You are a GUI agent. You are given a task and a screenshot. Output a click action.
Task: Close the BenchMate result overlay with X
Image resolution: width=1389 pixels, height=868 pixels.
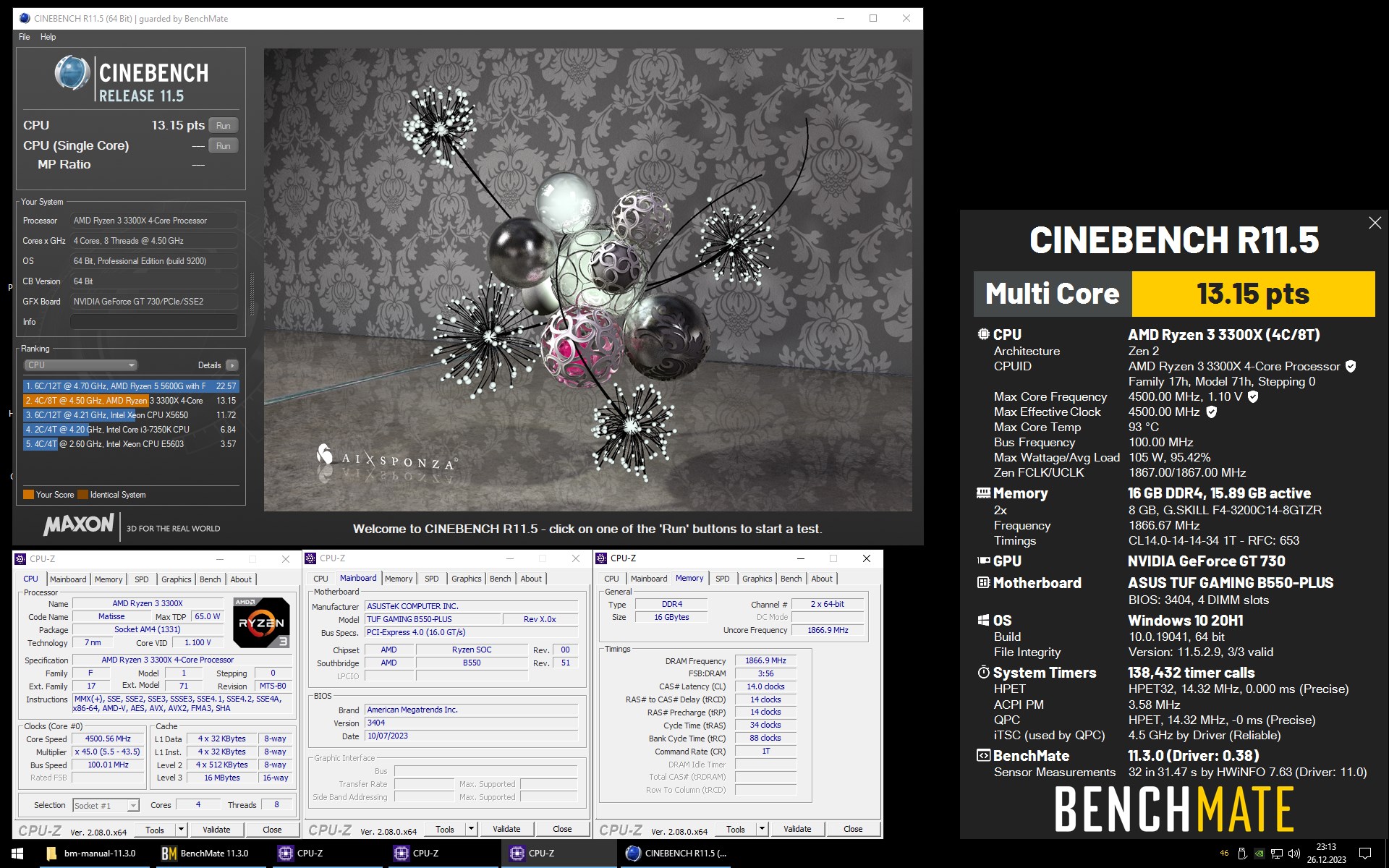[x=1375, y=223]
